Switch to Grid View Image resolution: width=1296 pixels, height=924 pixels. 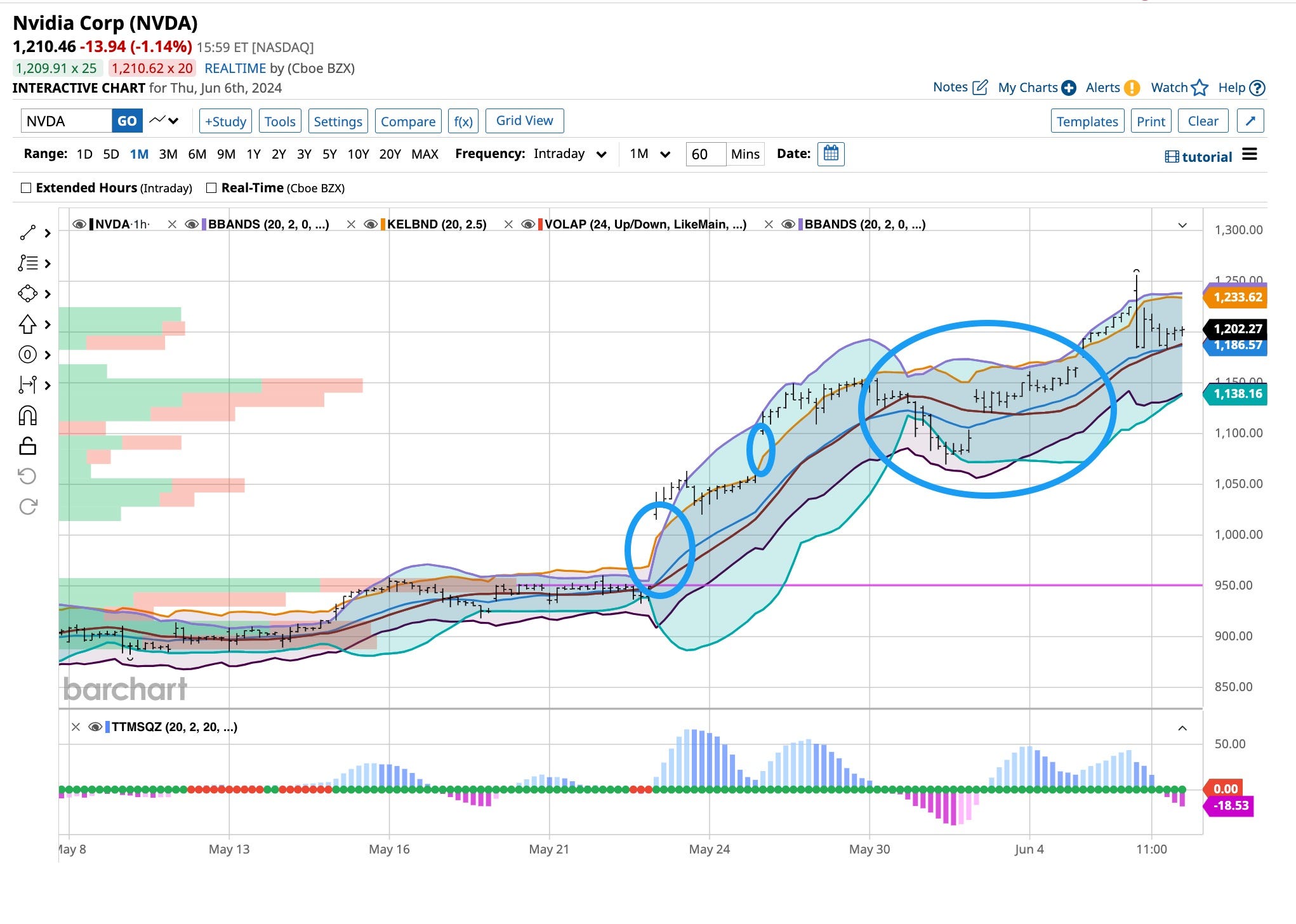(x=524, y=121)
